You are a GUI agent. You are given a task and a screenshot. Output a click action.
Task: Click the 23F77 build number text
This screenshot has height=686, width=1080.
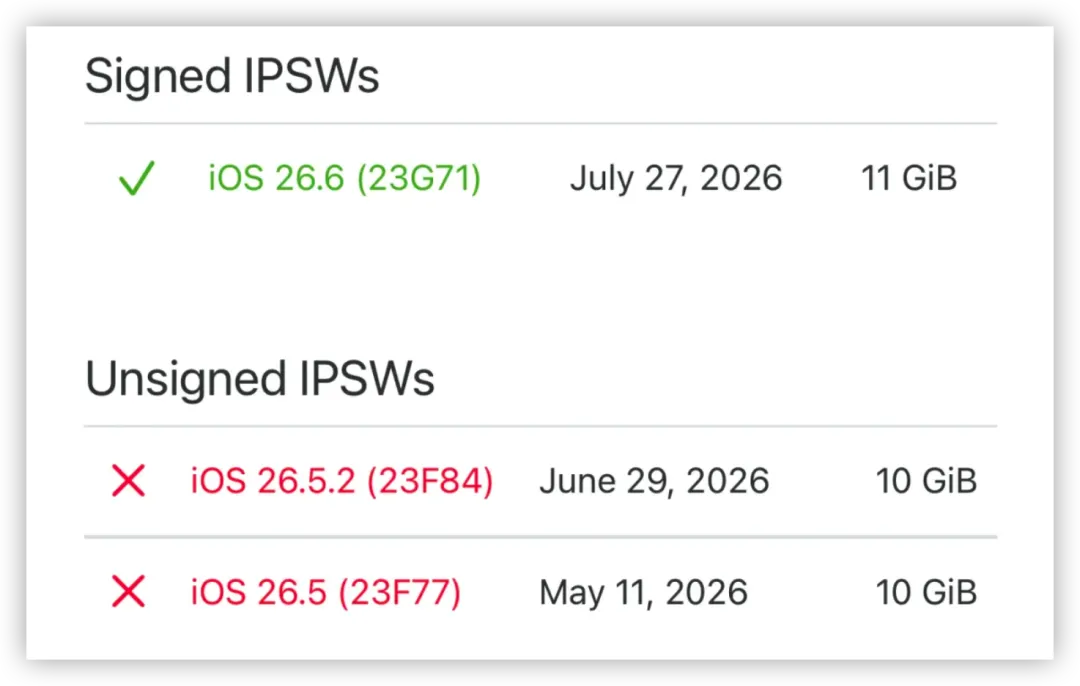399,592
